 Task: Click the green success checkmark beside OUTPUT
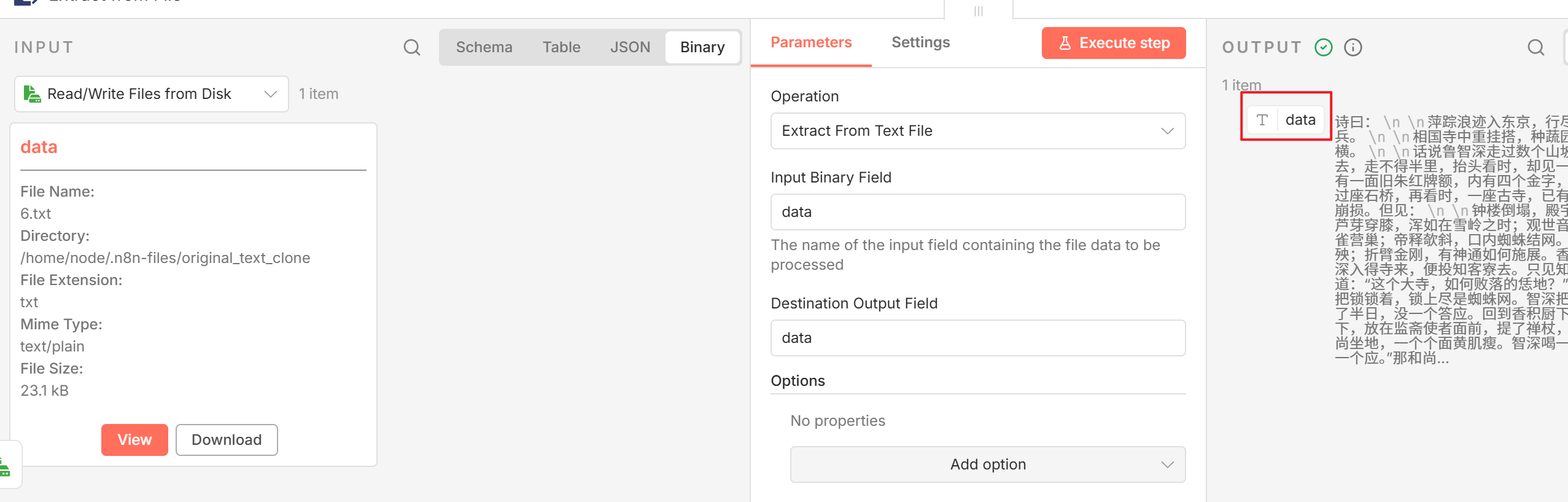[x=1324, y=47]
